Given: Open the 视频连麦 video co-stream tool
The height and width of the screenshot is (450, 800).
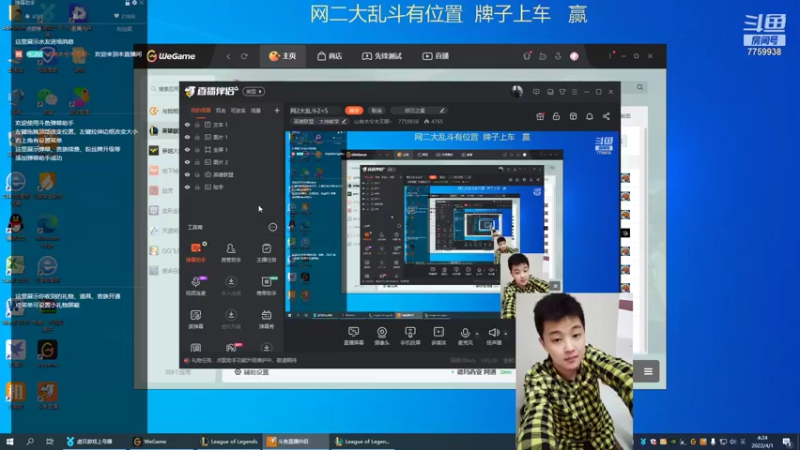Looking at the screenshot, I should pos(195,286).
